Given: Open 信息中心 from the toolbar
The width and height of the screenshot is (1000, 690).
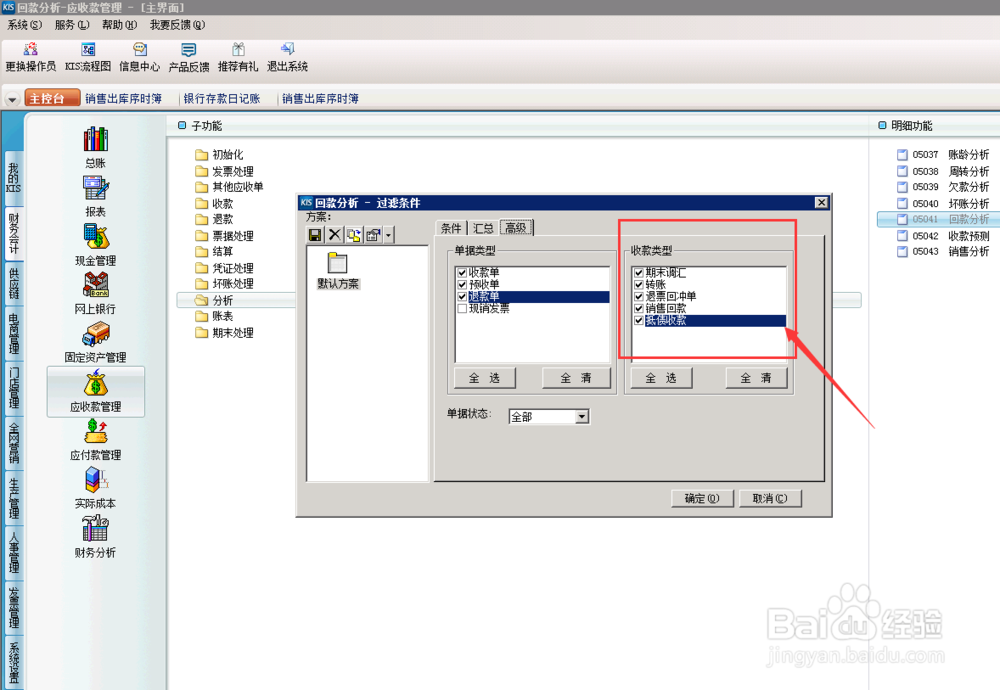Looking at the screenshot, I should 140,57.
